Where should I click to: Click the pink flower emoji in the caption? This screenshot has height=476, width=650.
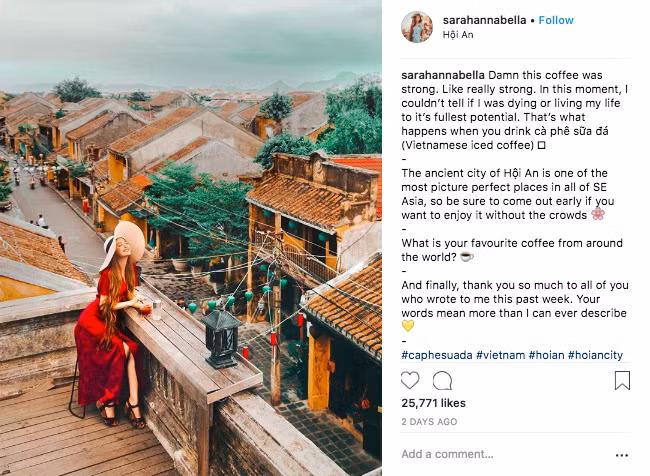597,215
